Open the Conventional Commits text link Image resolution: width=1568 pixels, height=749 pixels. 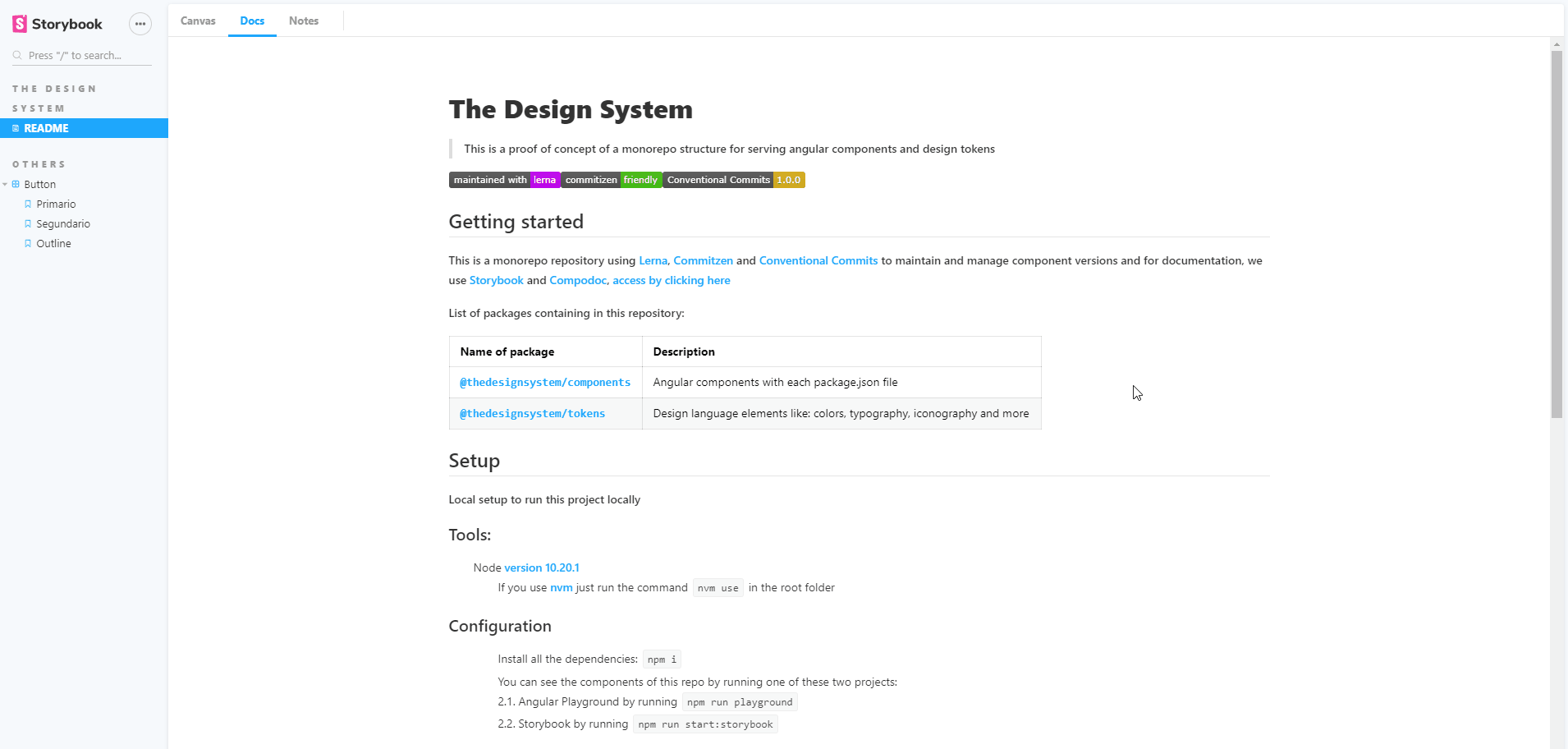point(818,260)
